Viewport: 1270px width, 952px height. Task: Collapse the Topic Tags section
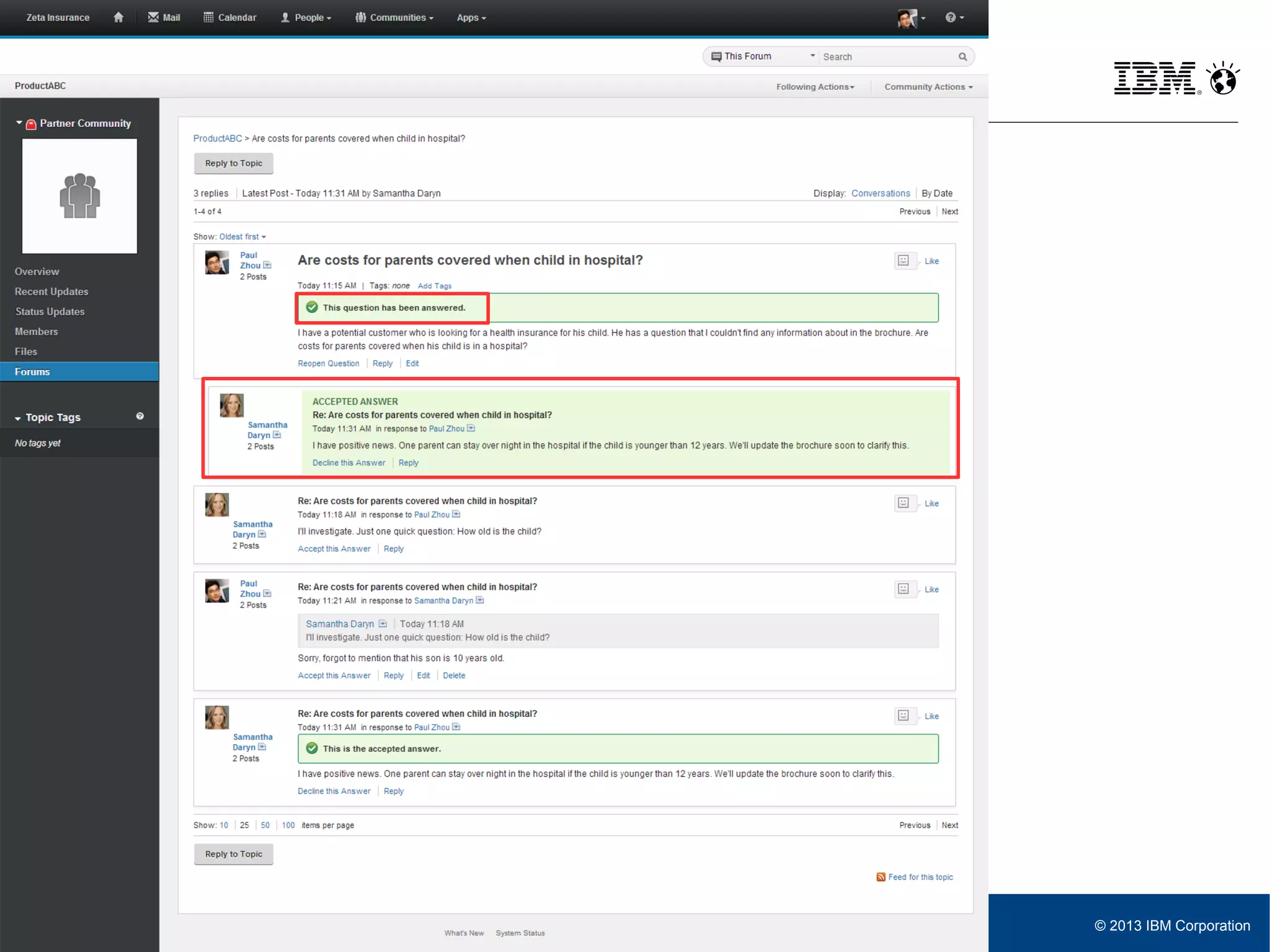pyautogui.click(x=18, y=418)
